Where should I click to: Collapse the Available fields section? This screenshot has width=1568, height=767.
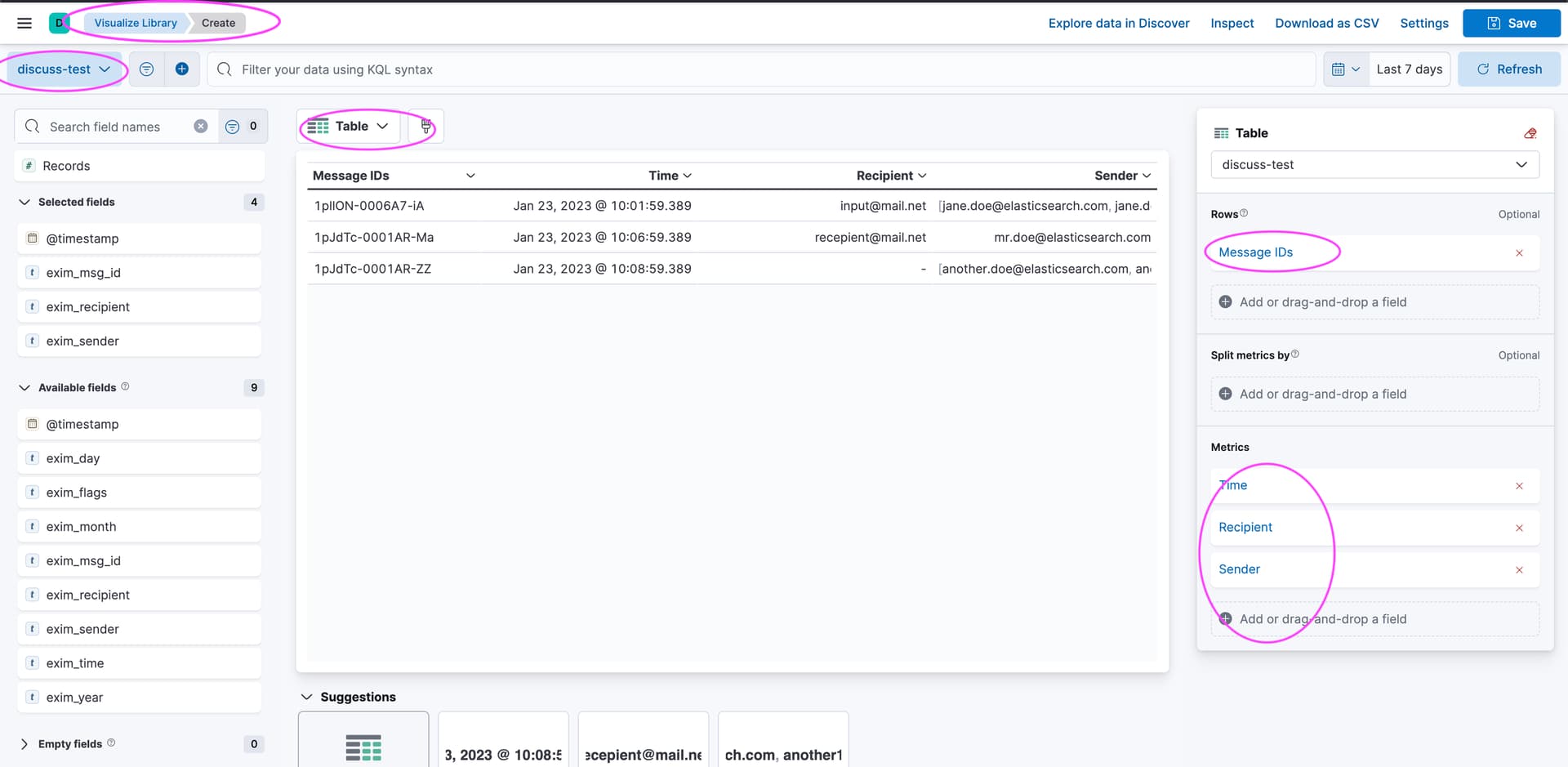tap(24, 387)
